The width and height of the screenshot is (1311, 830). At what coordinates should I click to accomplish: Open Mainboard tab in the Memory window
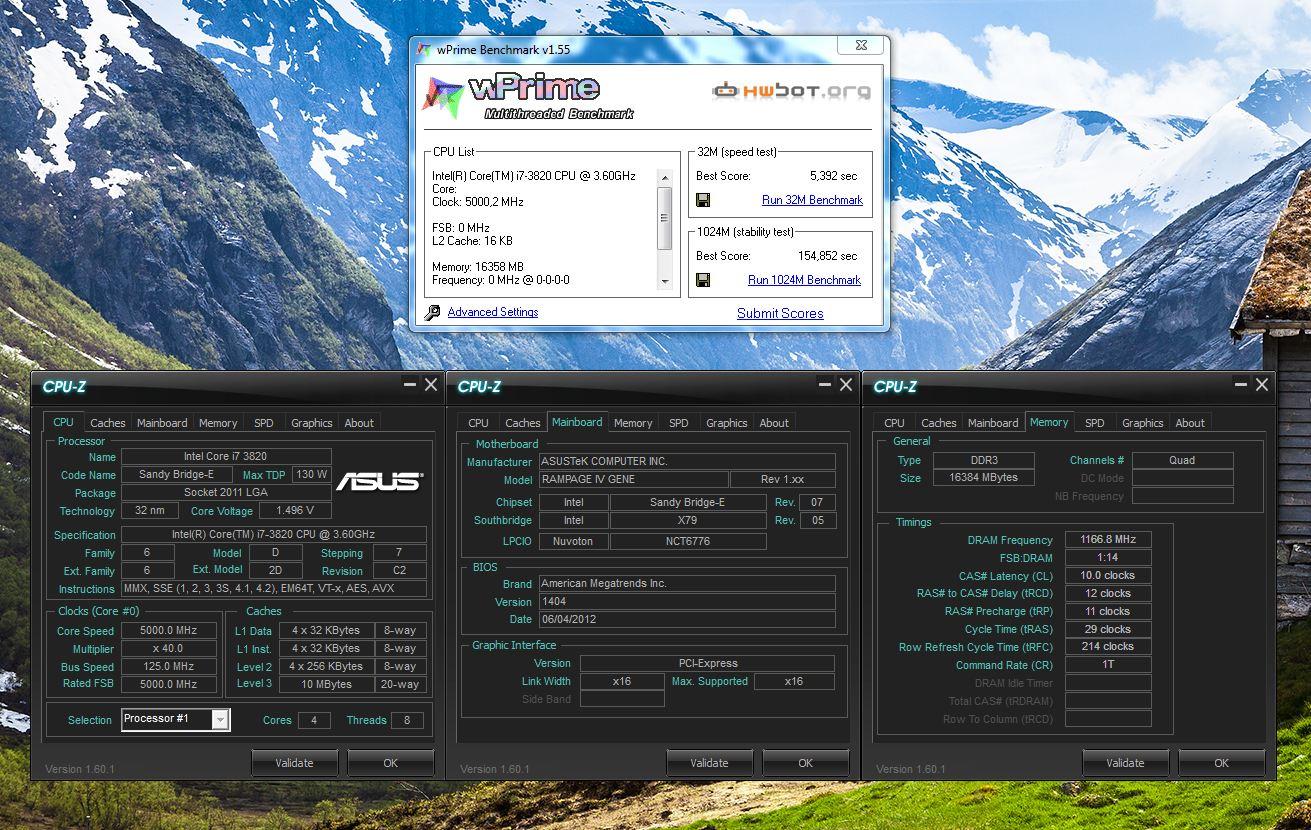pyautogui.click(x=993, y=423)
